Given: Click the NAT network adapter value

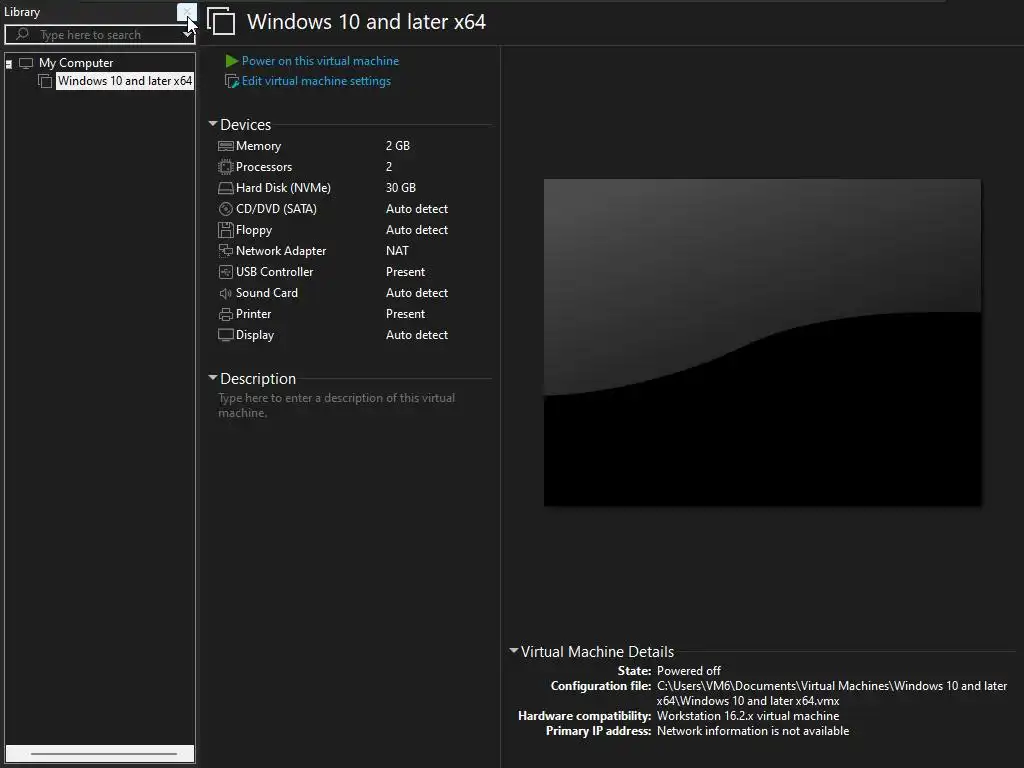Looking at the screenshot, I should pos(397,251).
